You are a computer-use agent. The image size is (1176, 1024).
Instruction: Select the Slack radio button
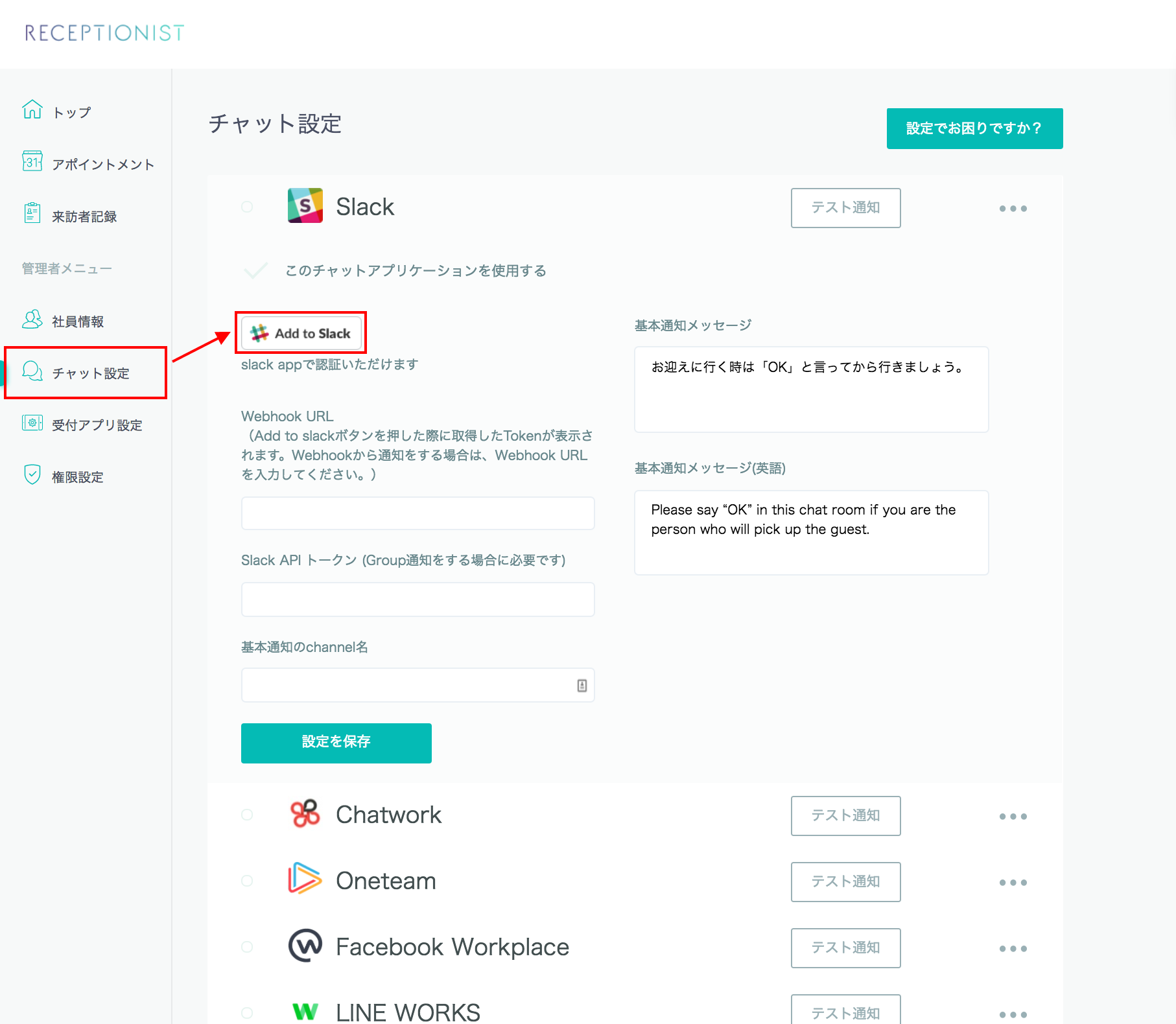(x=247, y=207)
